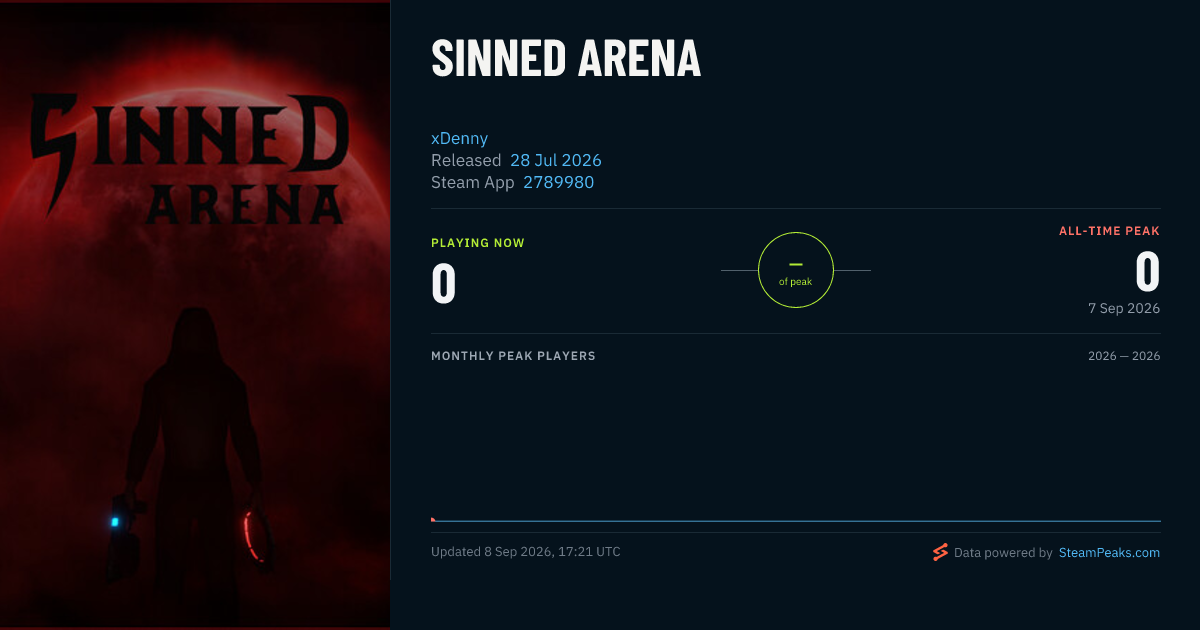Click the 7 Sep 2026 peak date
The image size is (1200, 630).
pos(1124,308)
